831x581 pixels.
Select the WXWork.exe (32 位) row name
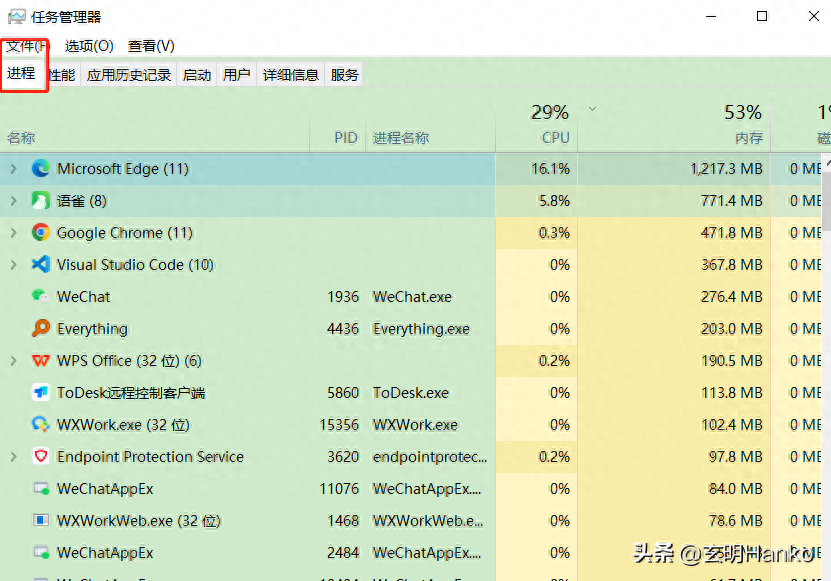point(123,425)
